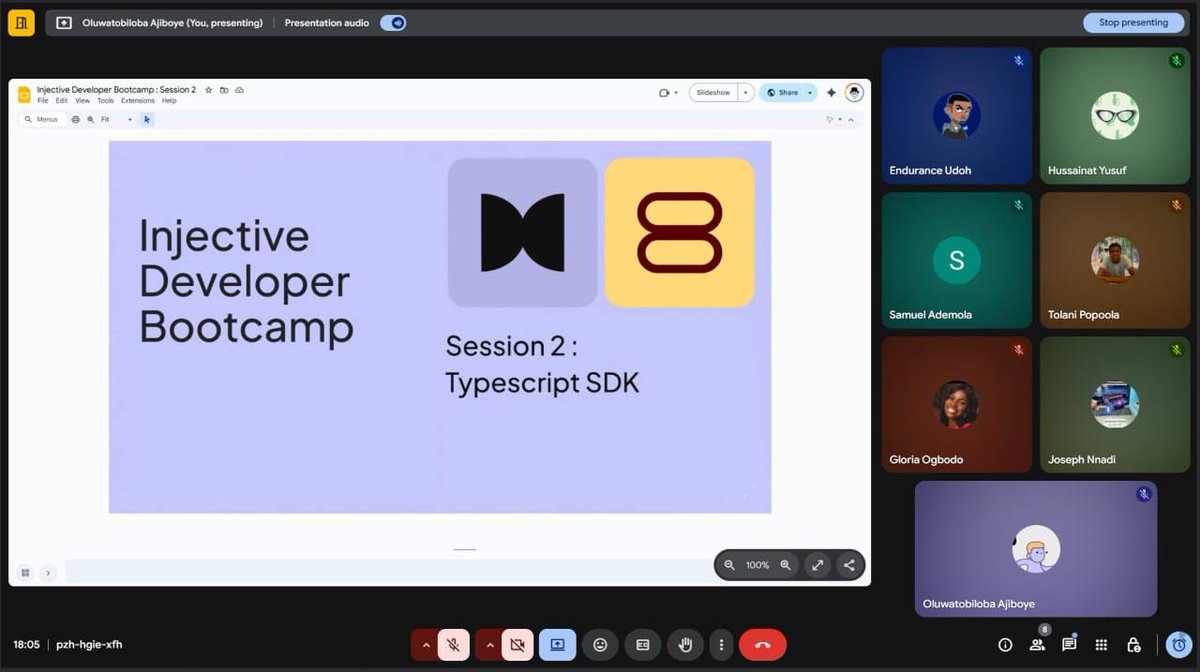The width and height of the screenshot is (1200, 672).
Task: Open the View menu in Slides
Action: pyautogui.click(x=82, y=101)
